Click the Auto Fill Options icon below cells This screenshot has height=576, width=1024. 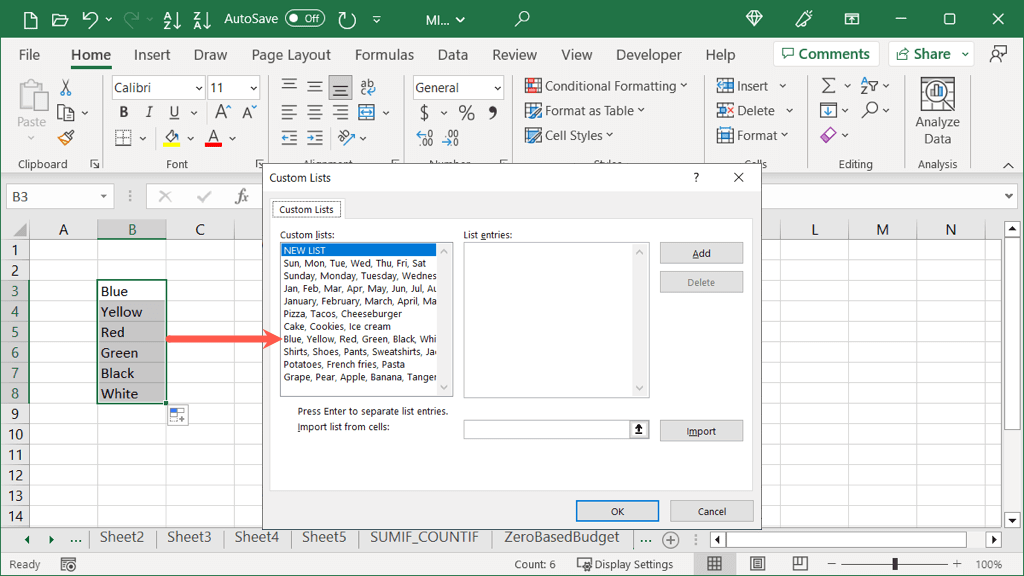(x=177, y=415)
